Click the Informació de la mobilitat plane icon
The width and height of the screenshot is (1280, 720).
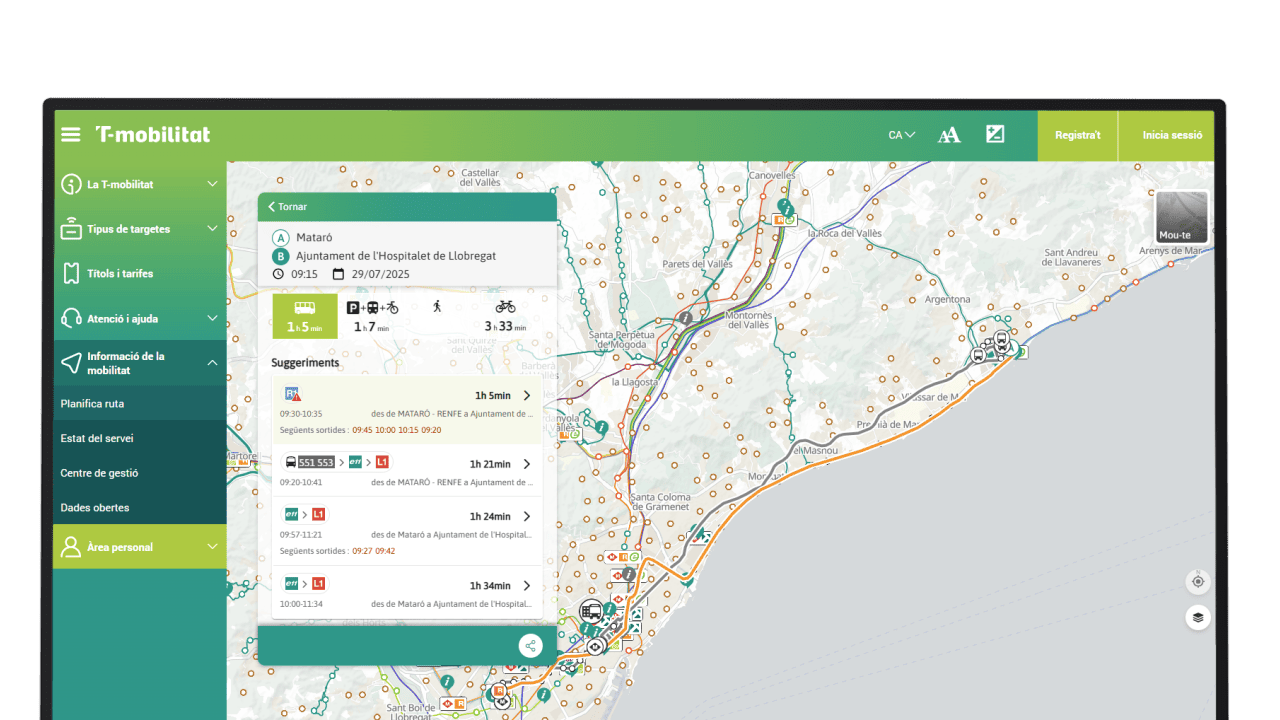[71, 363]
